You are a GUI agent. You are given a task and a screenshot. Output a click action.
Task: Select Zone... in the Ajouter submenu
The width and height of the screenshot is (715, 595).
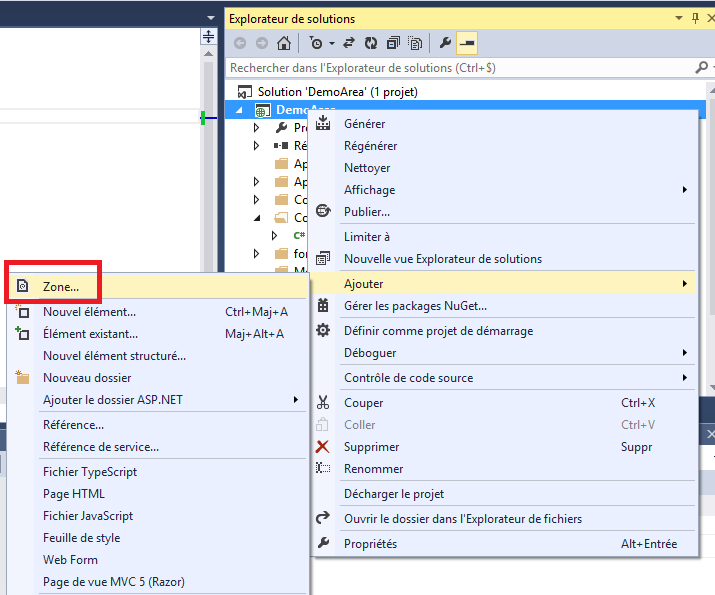(x=158, y=286)
